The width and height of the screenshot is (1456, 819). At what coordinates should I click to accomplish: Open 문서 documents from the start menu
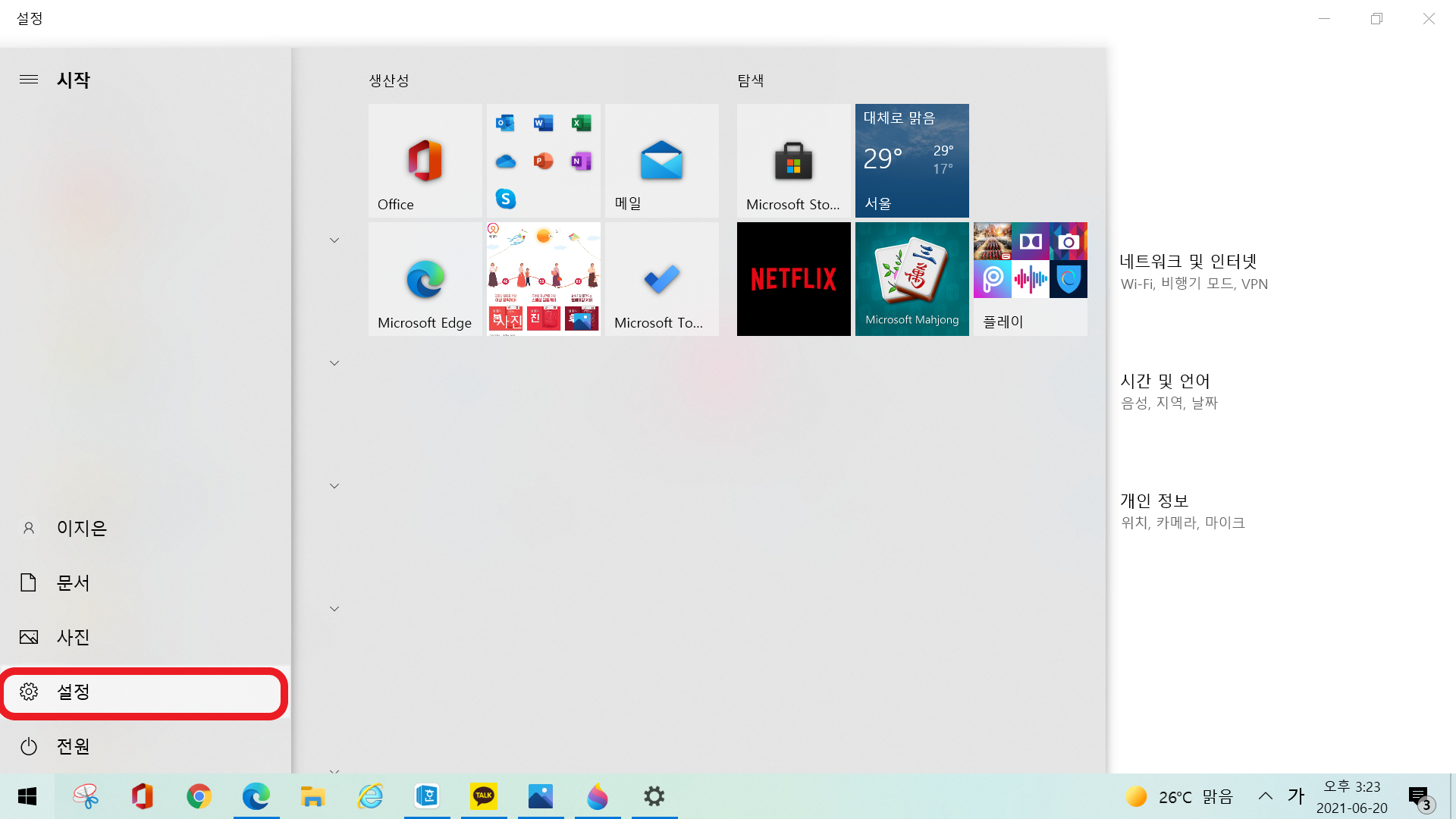click(146, 582)
